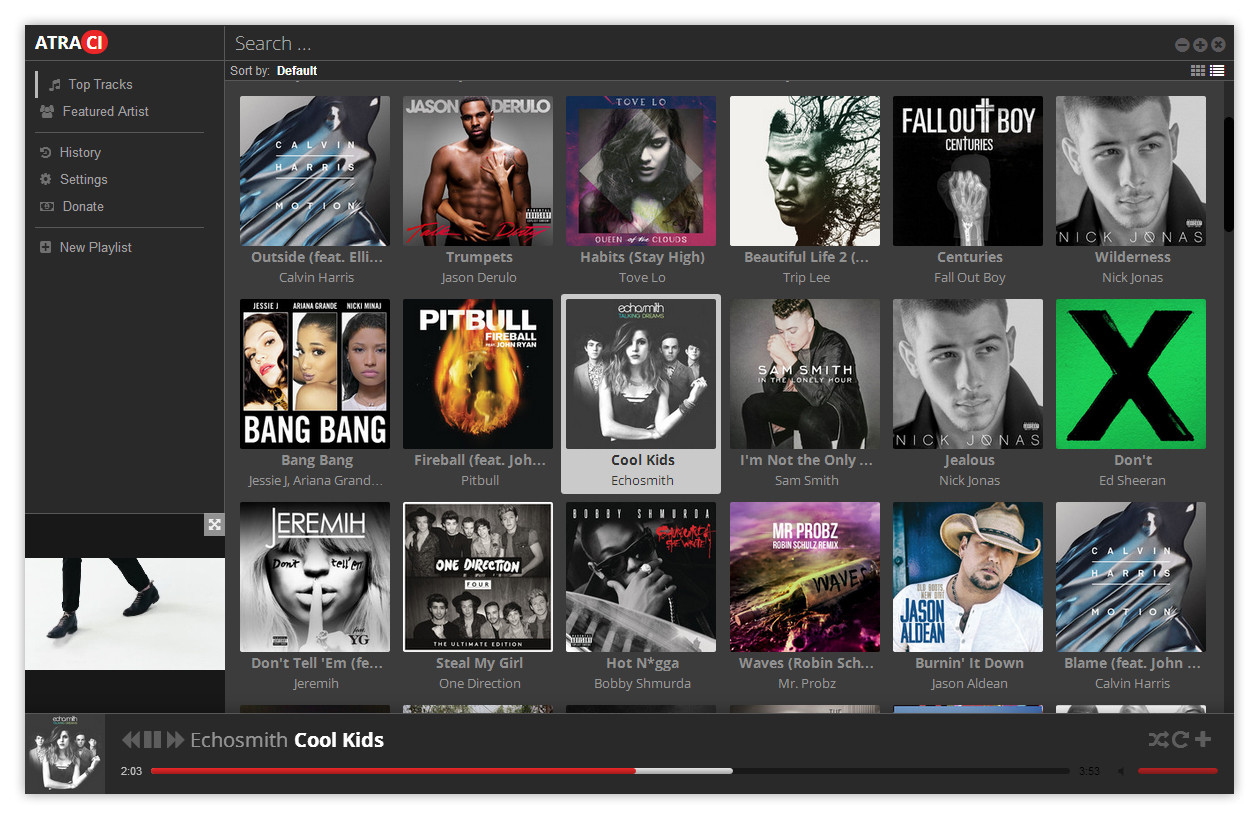1259x819 pixels.
Task: Play Bang Bang by Jessie J
Action: 315,374
